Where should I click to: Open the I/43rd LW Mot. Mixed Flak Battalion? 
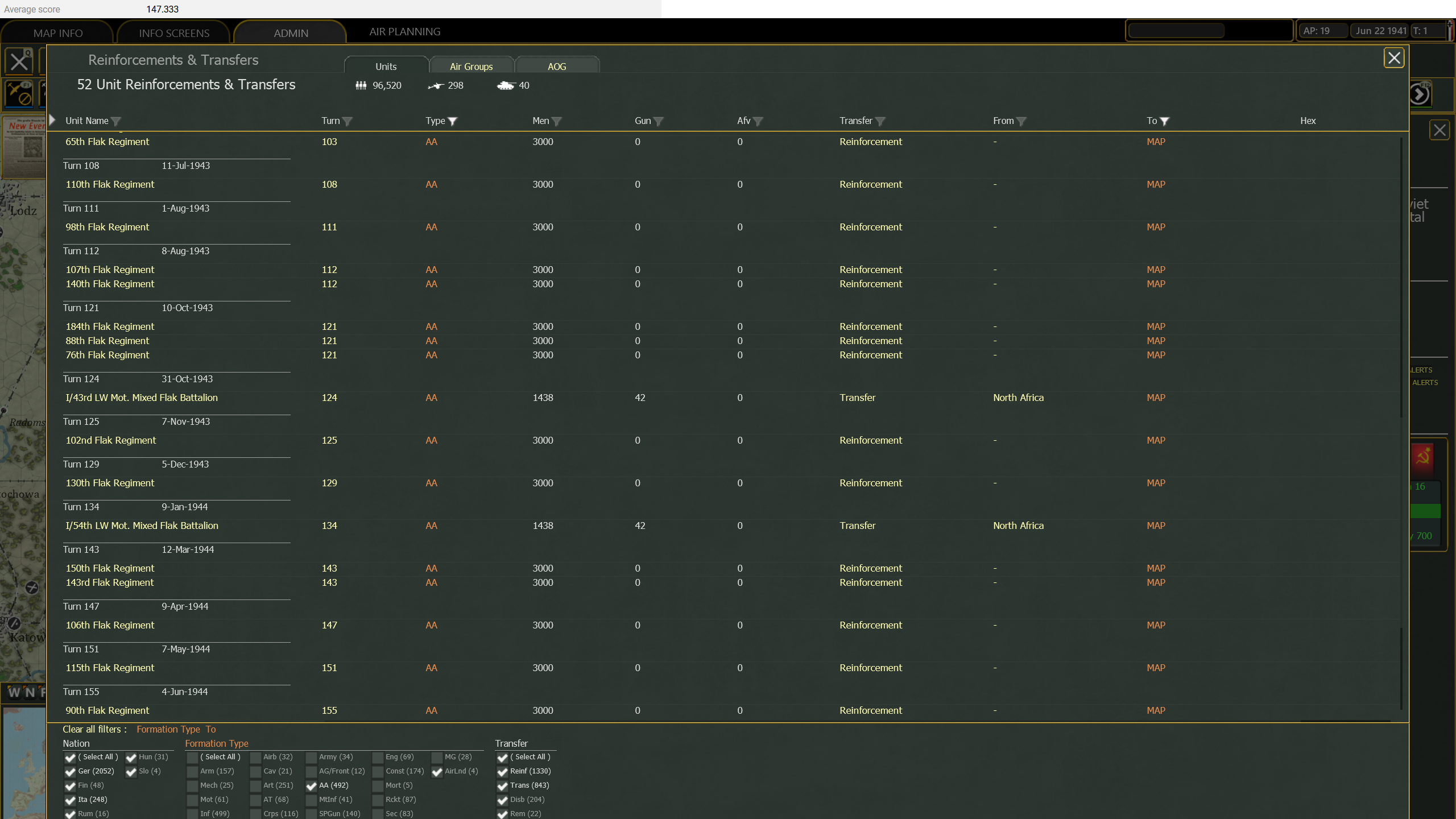pyautogui.click(x=141, y=398)
